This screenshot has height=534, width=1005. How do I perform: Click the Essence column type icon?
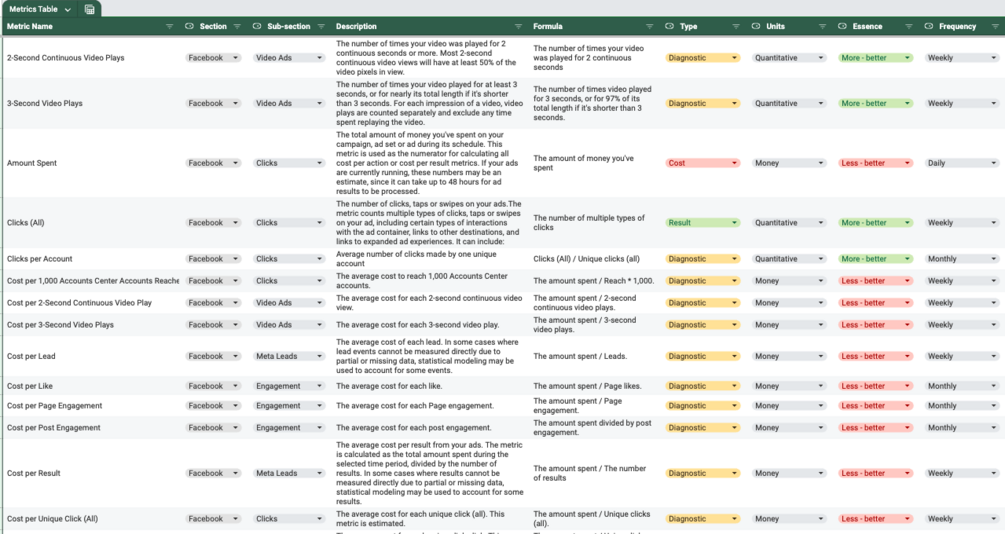pyautogui.click(x=842, y=26)
